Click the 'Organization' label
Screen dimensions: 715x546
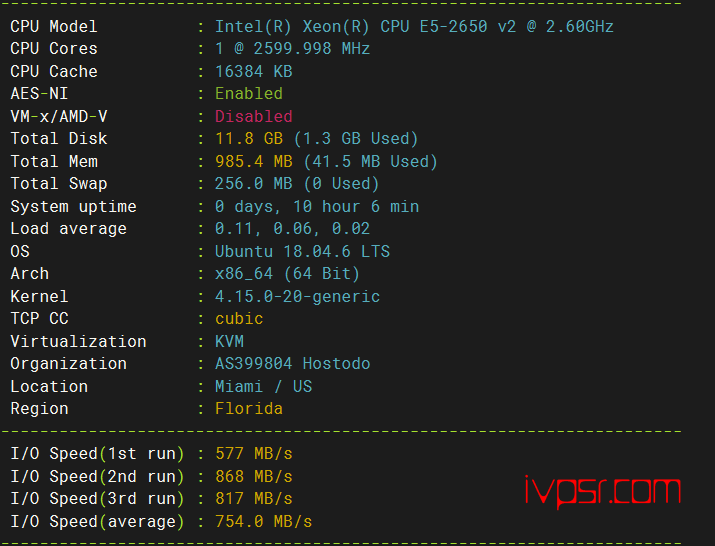68,364
